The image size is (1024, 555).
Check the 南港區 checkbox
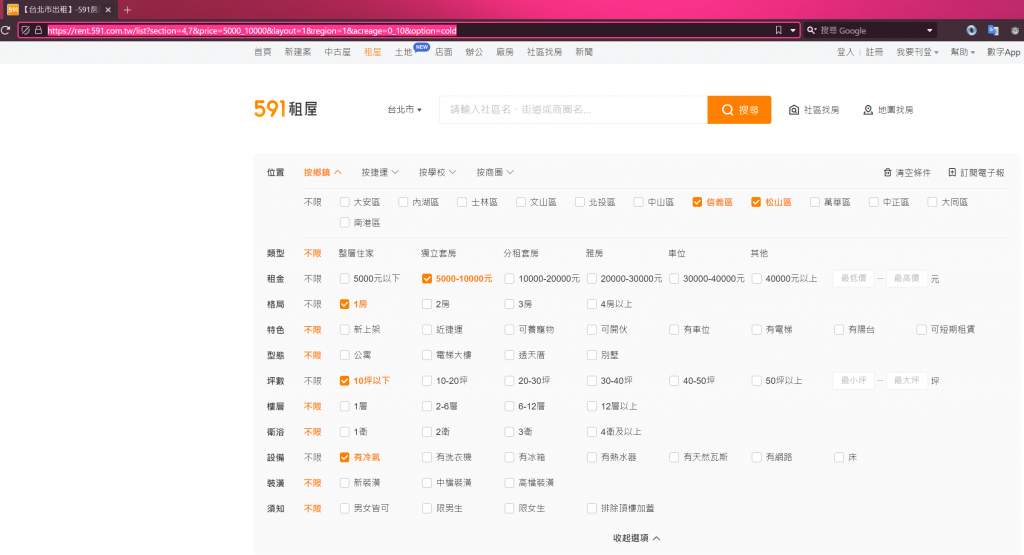click(345, 223)
